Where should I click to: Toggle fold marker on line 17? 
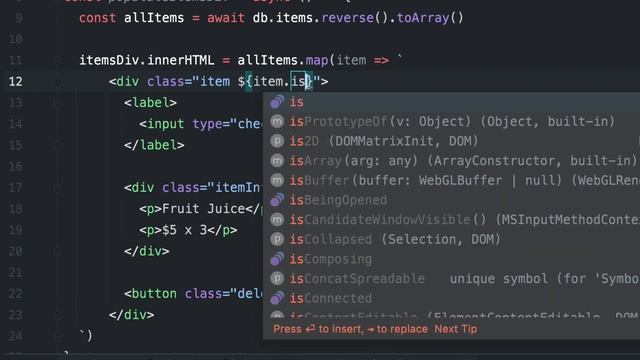pyautogui.click(x=58, y=188)
